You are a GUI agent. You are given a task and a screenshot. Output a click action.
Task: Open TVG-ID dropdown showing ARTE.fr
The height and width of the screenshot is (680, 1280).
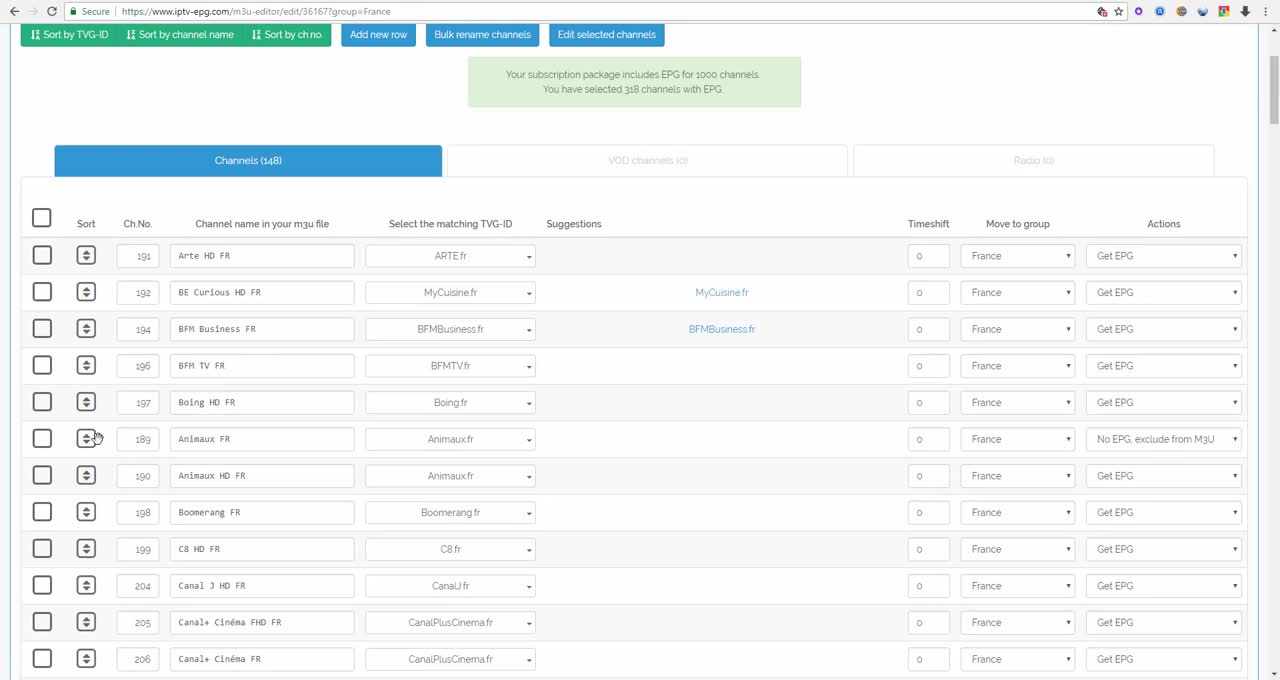click(x=450, y=256)
